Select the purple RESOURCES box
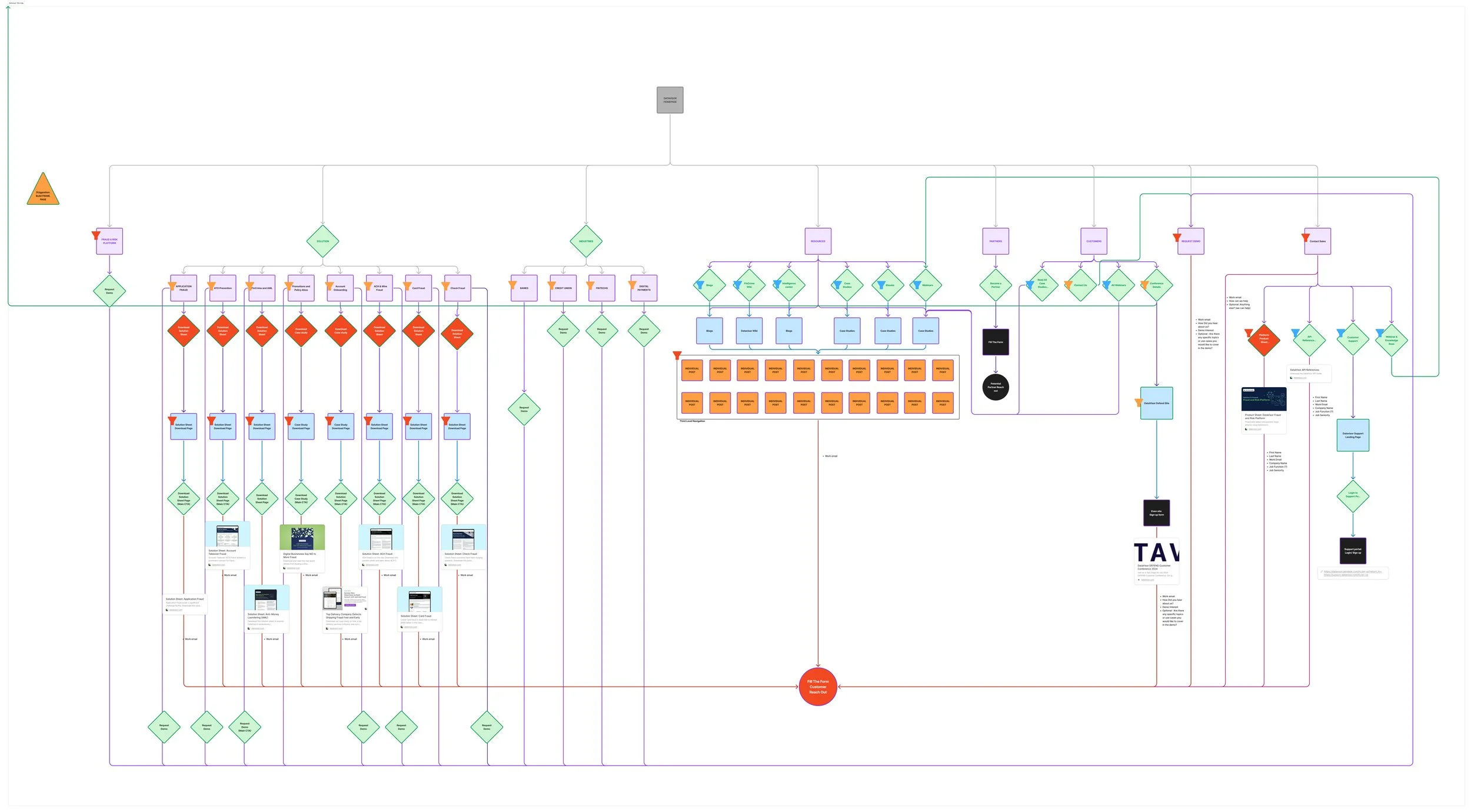Screen dimensions: 1471x812 818,241
